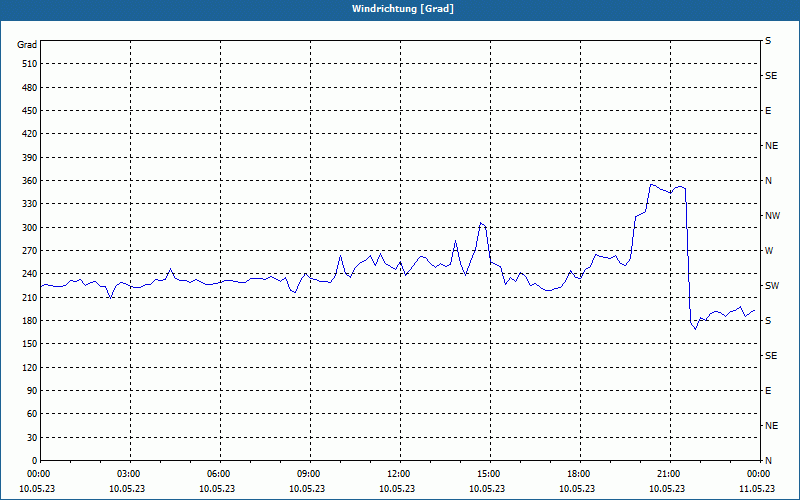Click the y-axis value 120
The image size is (800, 500).
(x=30, y=367)
